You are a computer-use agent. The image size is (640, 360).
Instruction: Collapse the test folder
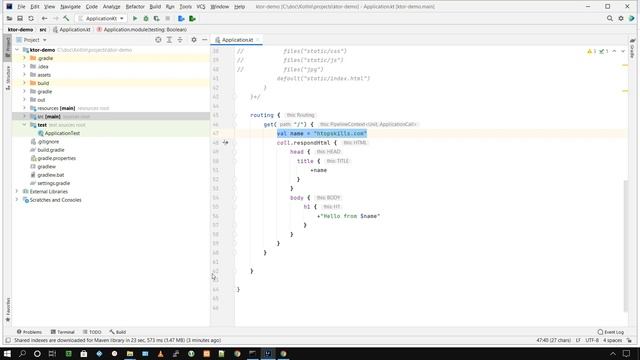click(x=24, y=125)
